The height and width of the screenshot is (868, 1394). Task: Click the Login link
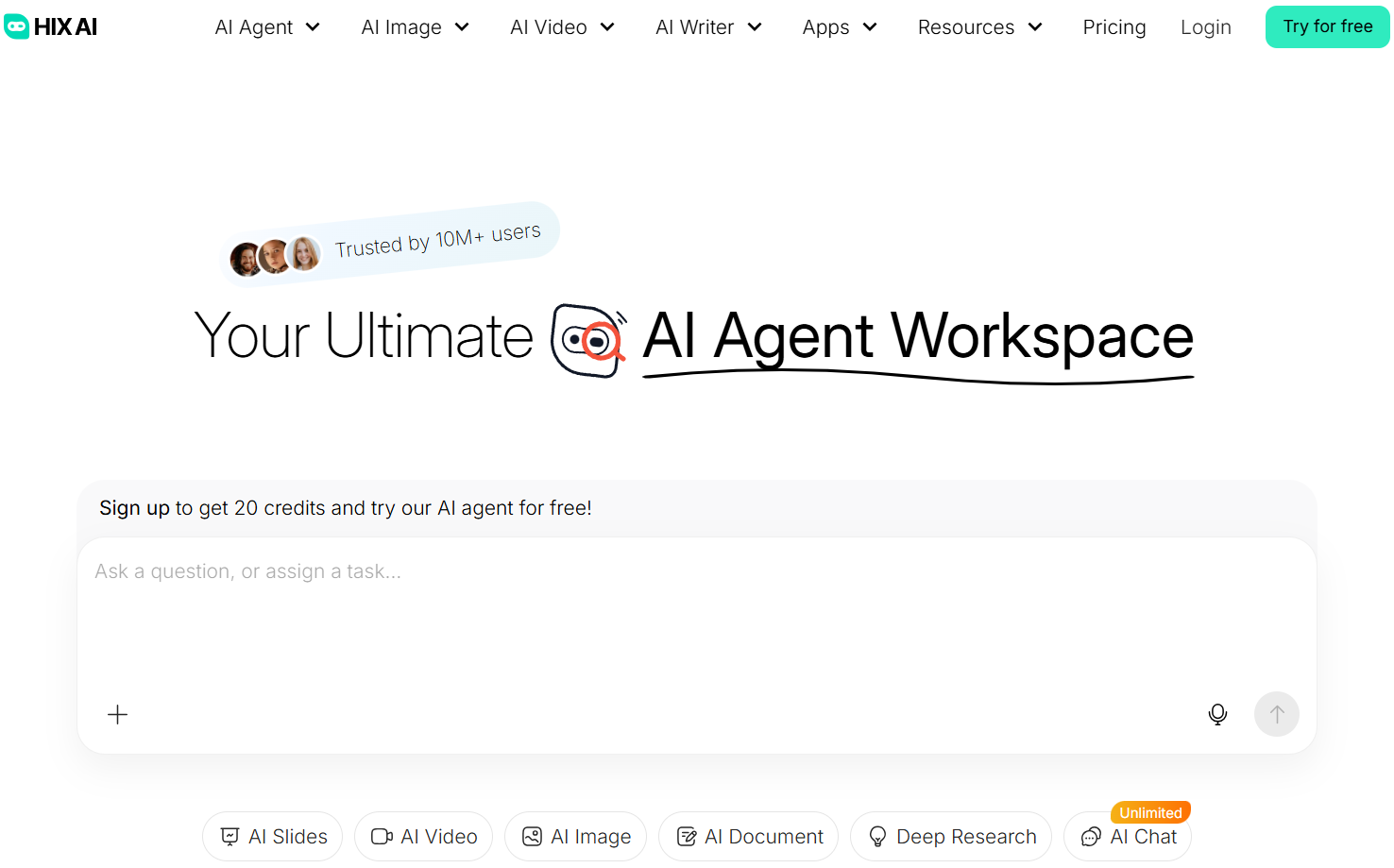tap(1206, 27)
